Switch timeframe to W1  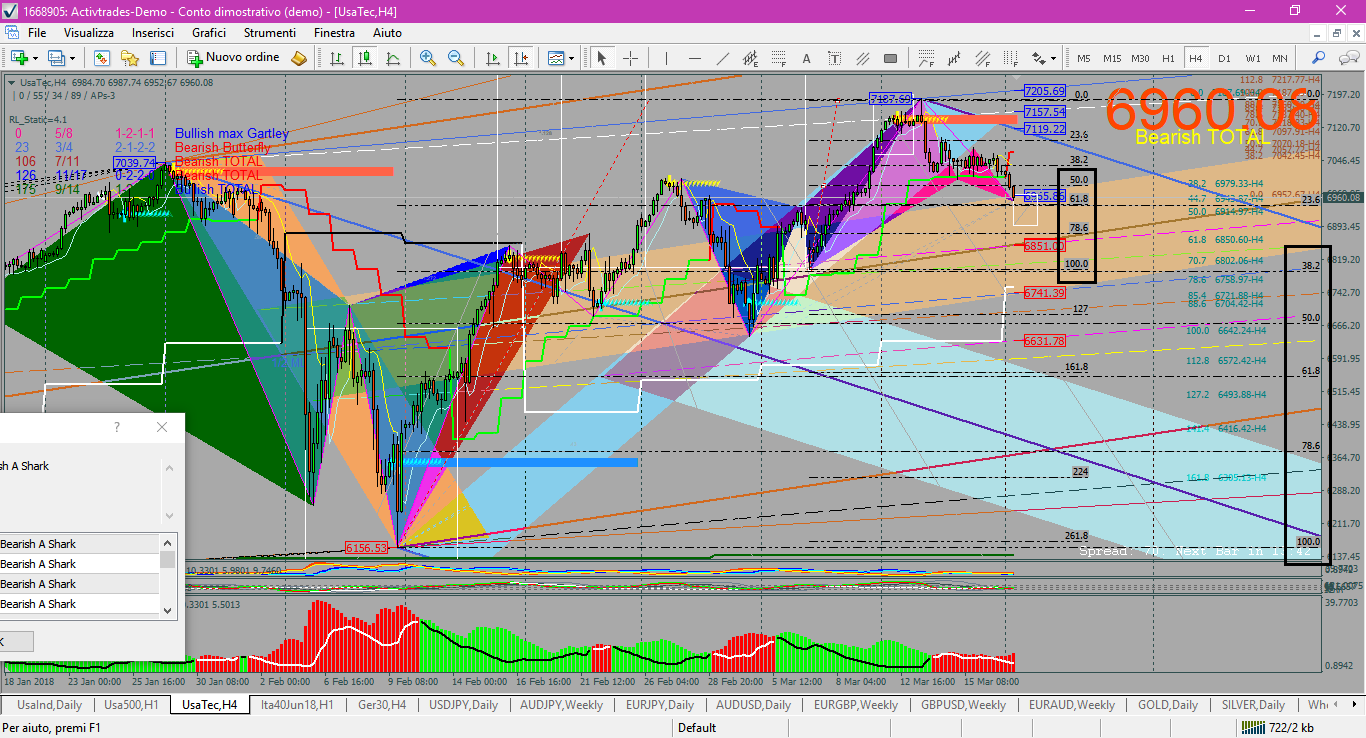click(1253, 58)
